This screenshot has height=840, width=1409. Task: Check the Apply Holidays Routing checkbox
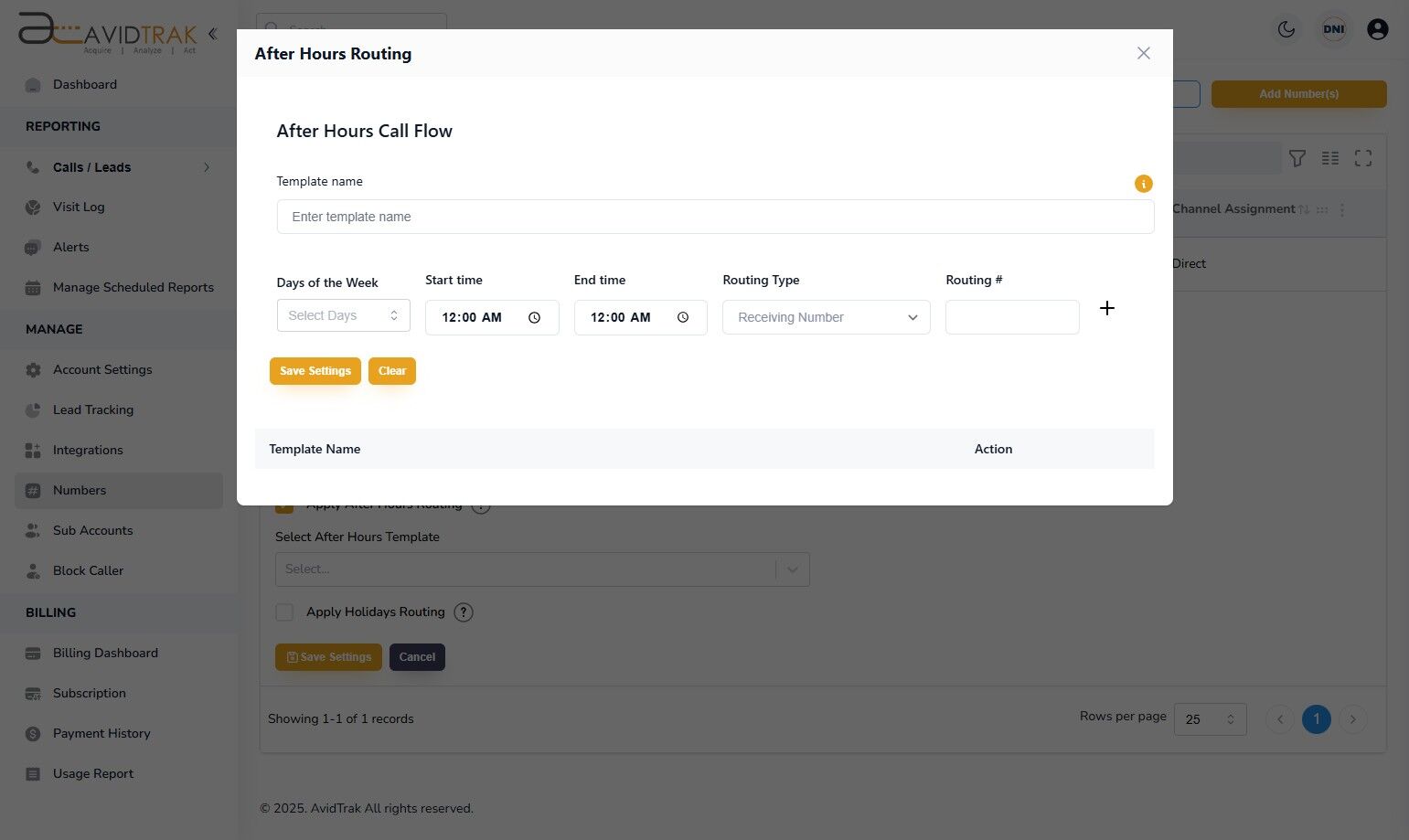[x=285, y=612]
